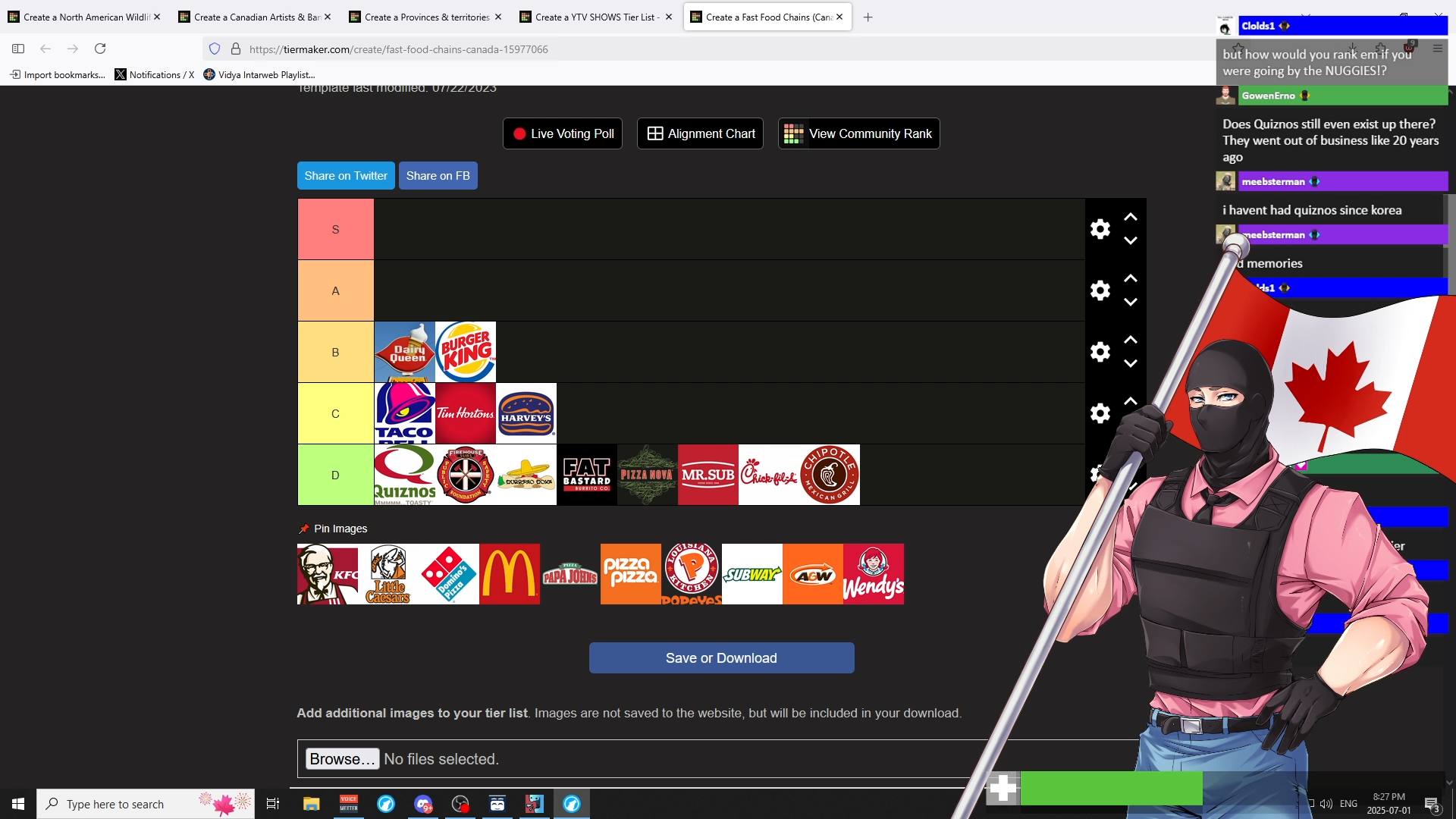1456x819 pixels.
Task: Pick the Domino's Pizza logo from unranked images
Action: click(449, 574)
